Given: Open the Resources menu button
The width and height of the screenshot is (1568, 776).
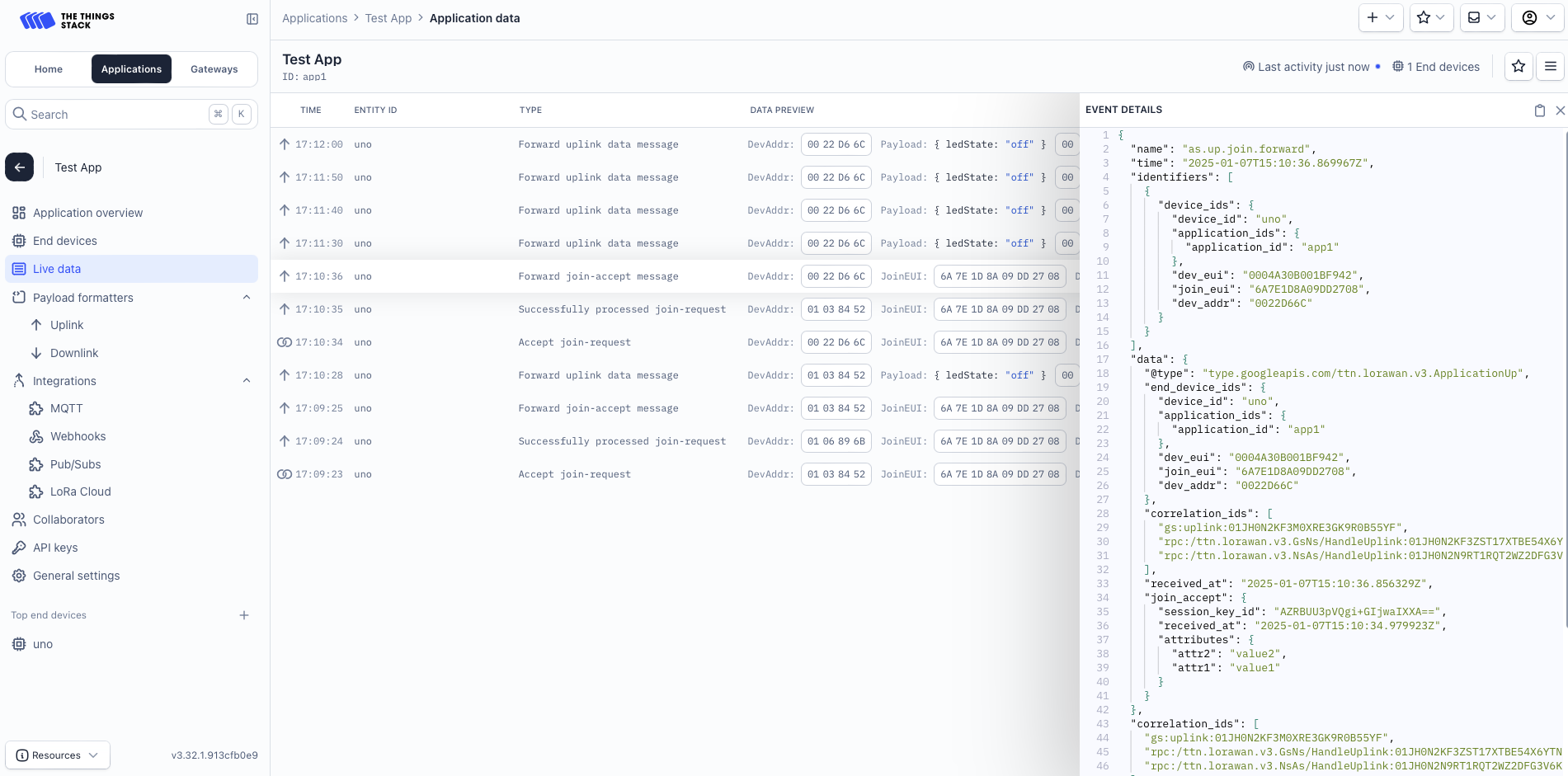Looking at the screenshot, I should pos(58,755).
